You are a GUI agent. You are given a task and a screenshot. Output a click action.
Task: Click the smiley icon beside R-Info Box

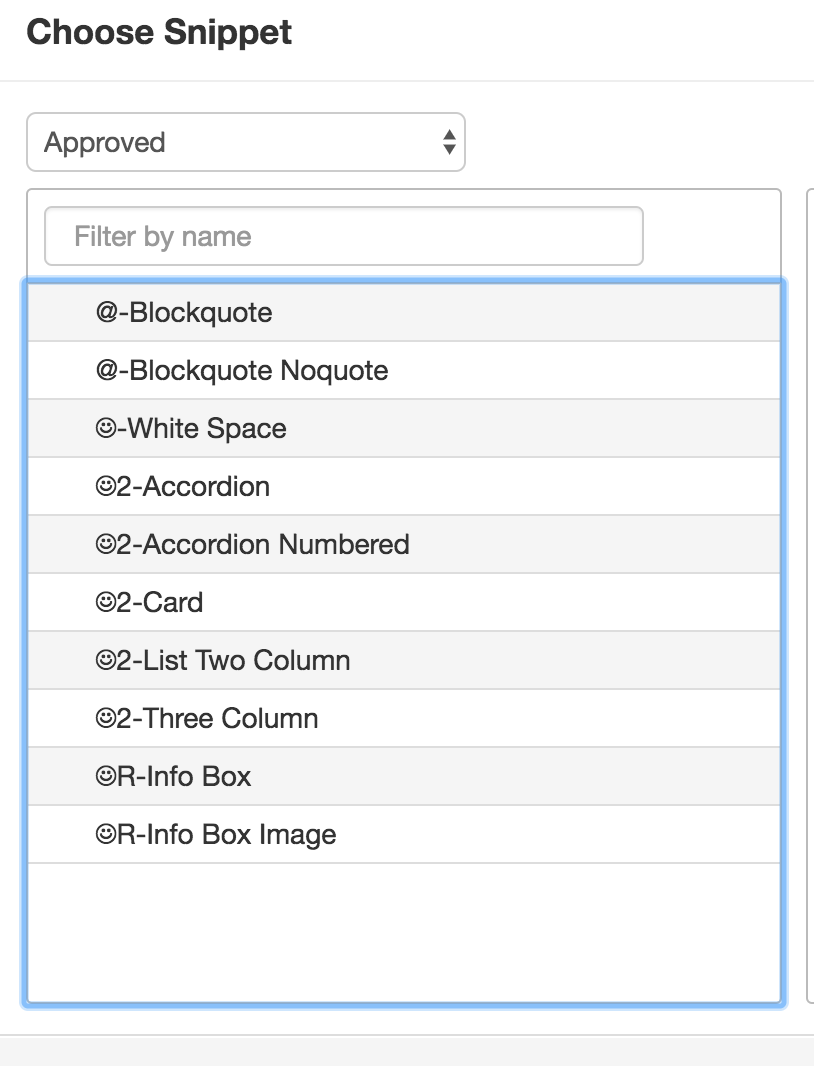tap(105, 776)
